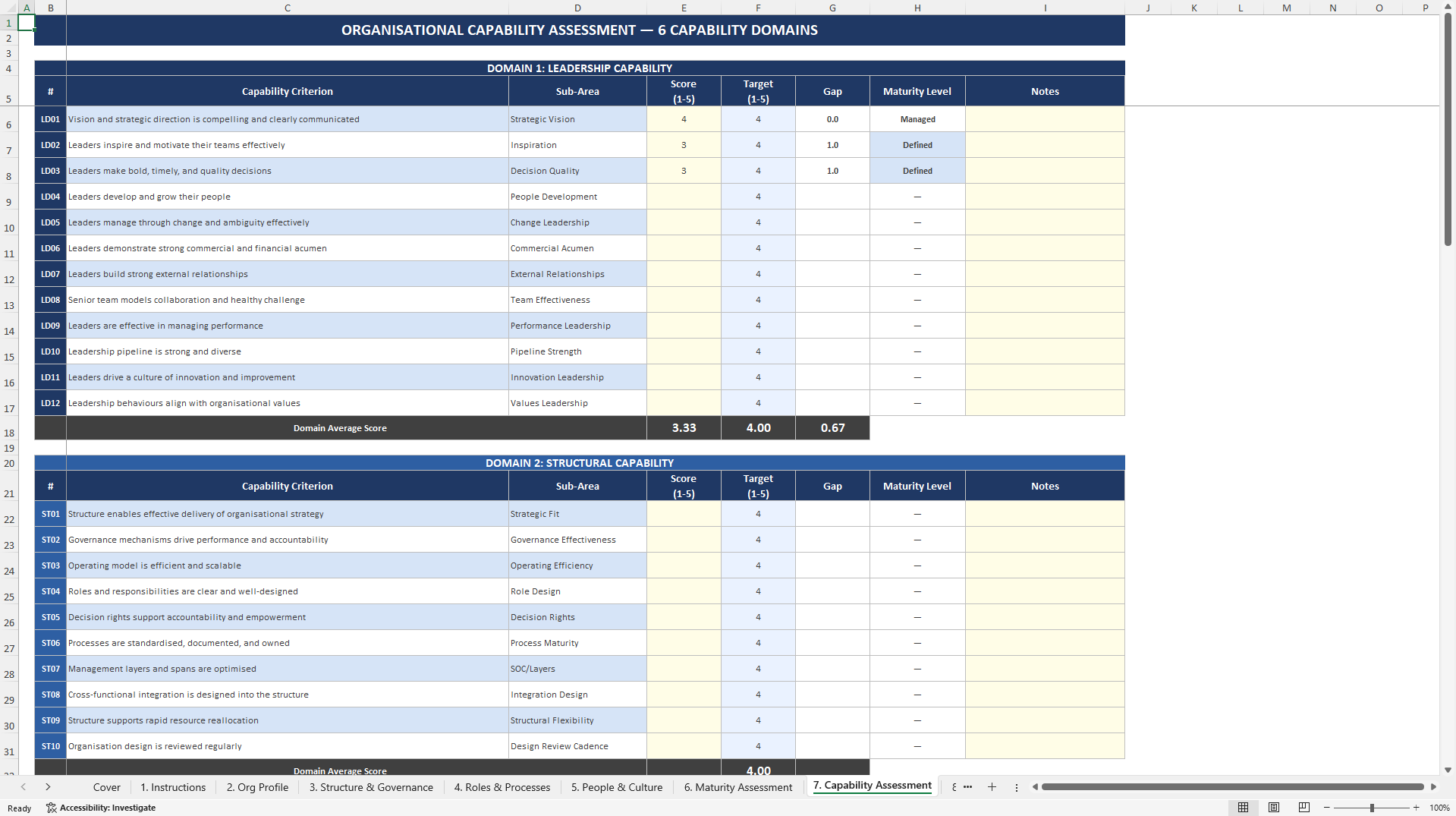Click the domain average "3.33" cell

pos(684,428)
